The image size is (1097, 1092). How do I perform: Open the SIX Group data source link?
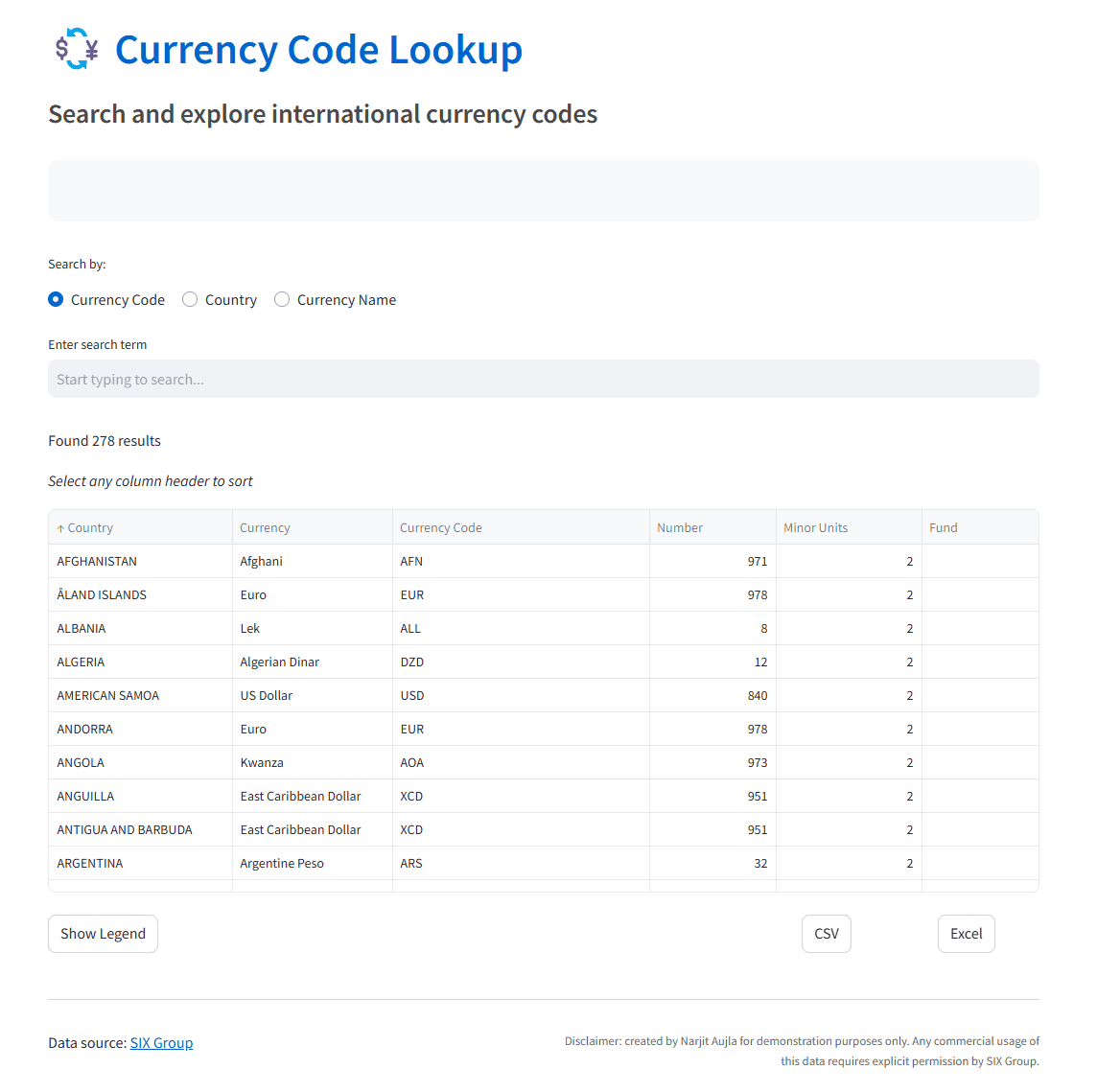(161, 1042)
